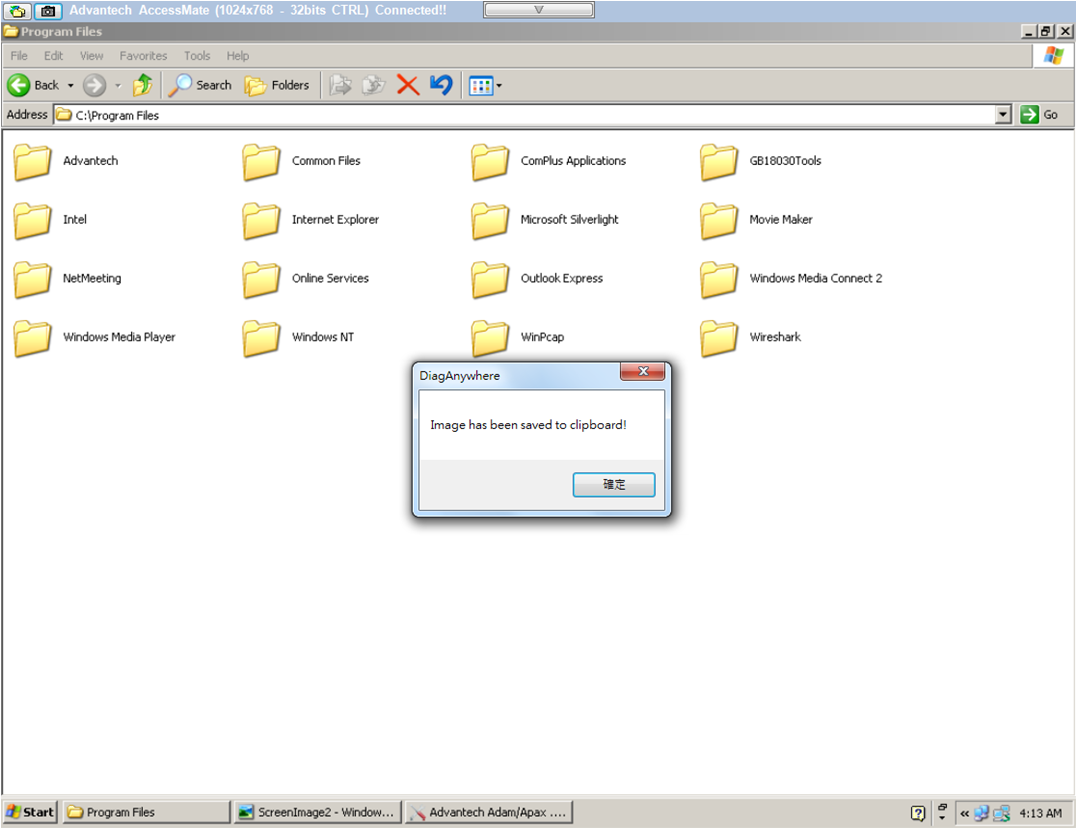The width and height of the screenshot is (1077, 829).
Task: Select the Windows Media Player folder
Action: [x=95, y=338]
